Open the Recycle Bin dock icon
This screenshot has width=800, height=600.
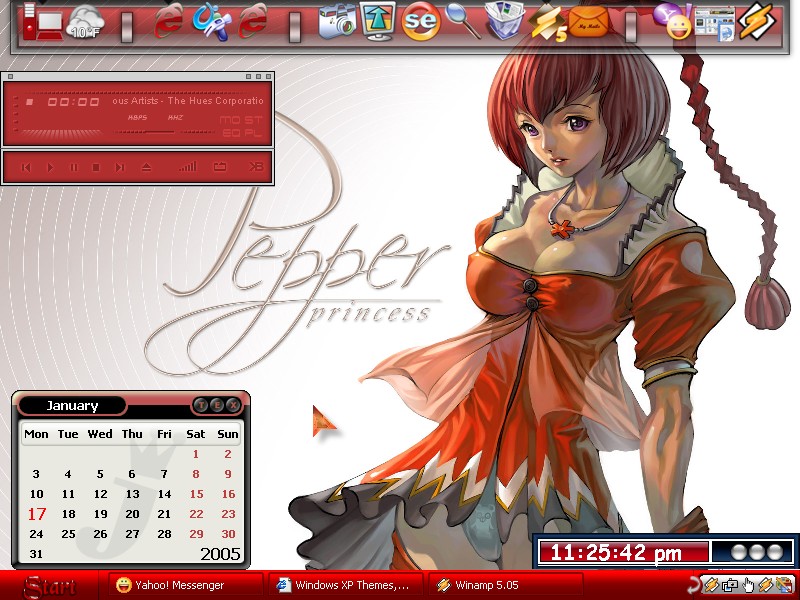click(x=504, y=20)
